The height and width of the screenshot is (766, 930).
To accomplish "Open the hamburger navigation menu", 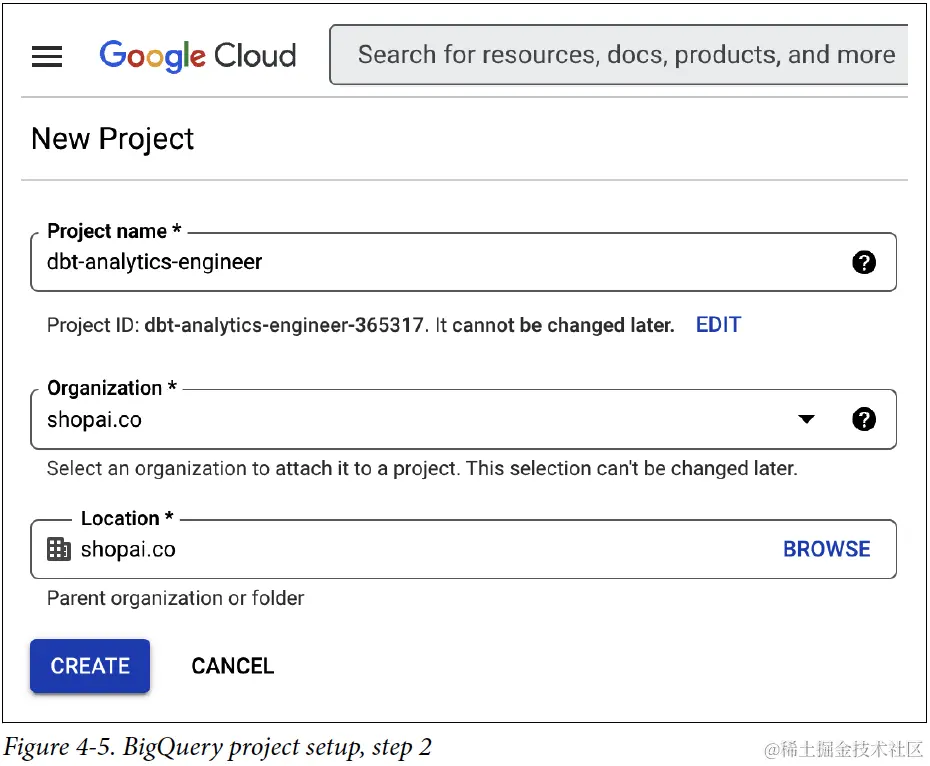I will pyautogui.click(x=47, y=56).
